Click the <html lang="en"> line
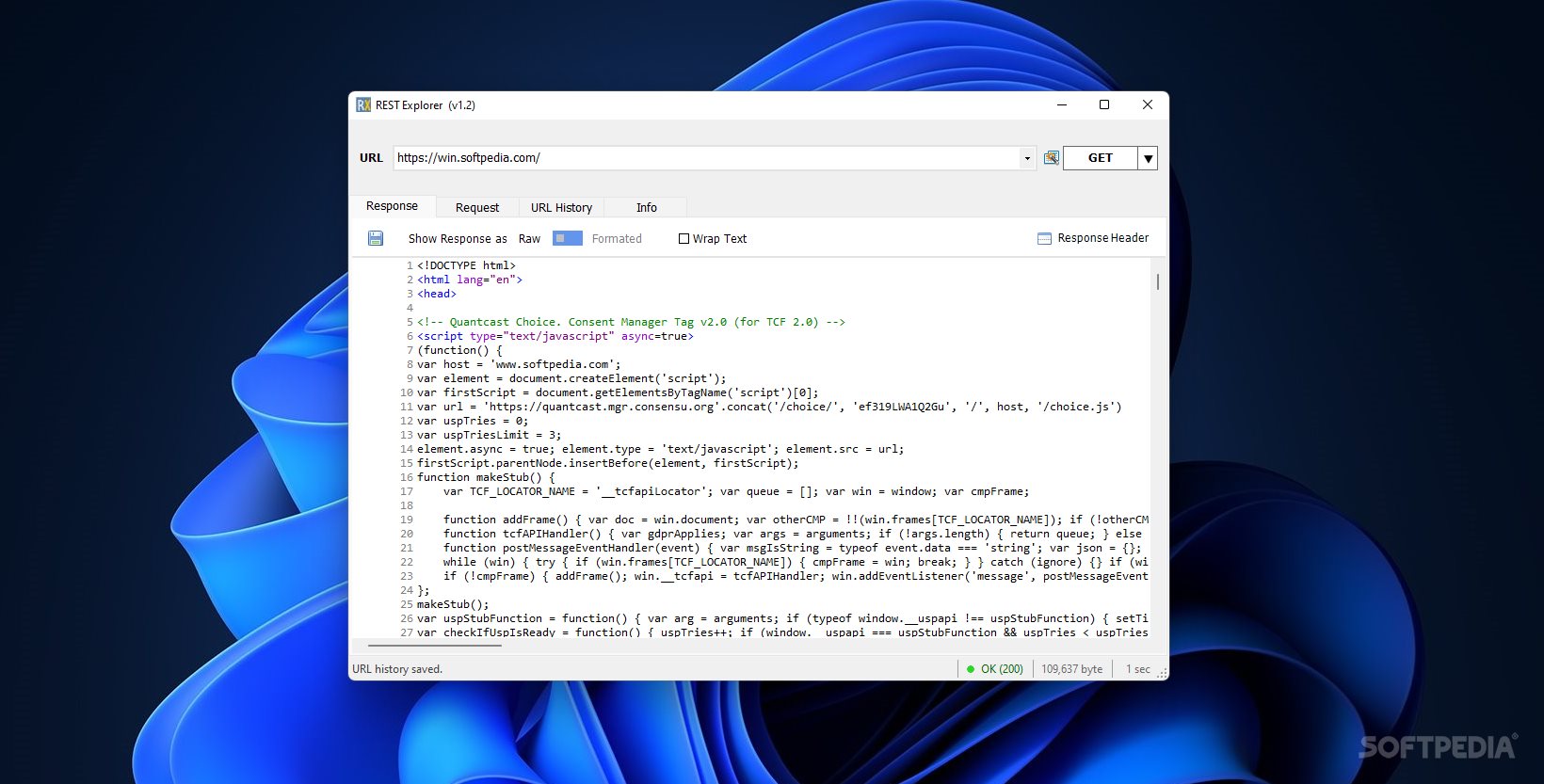Screen dimensions: 1544x784 point(470,280)
